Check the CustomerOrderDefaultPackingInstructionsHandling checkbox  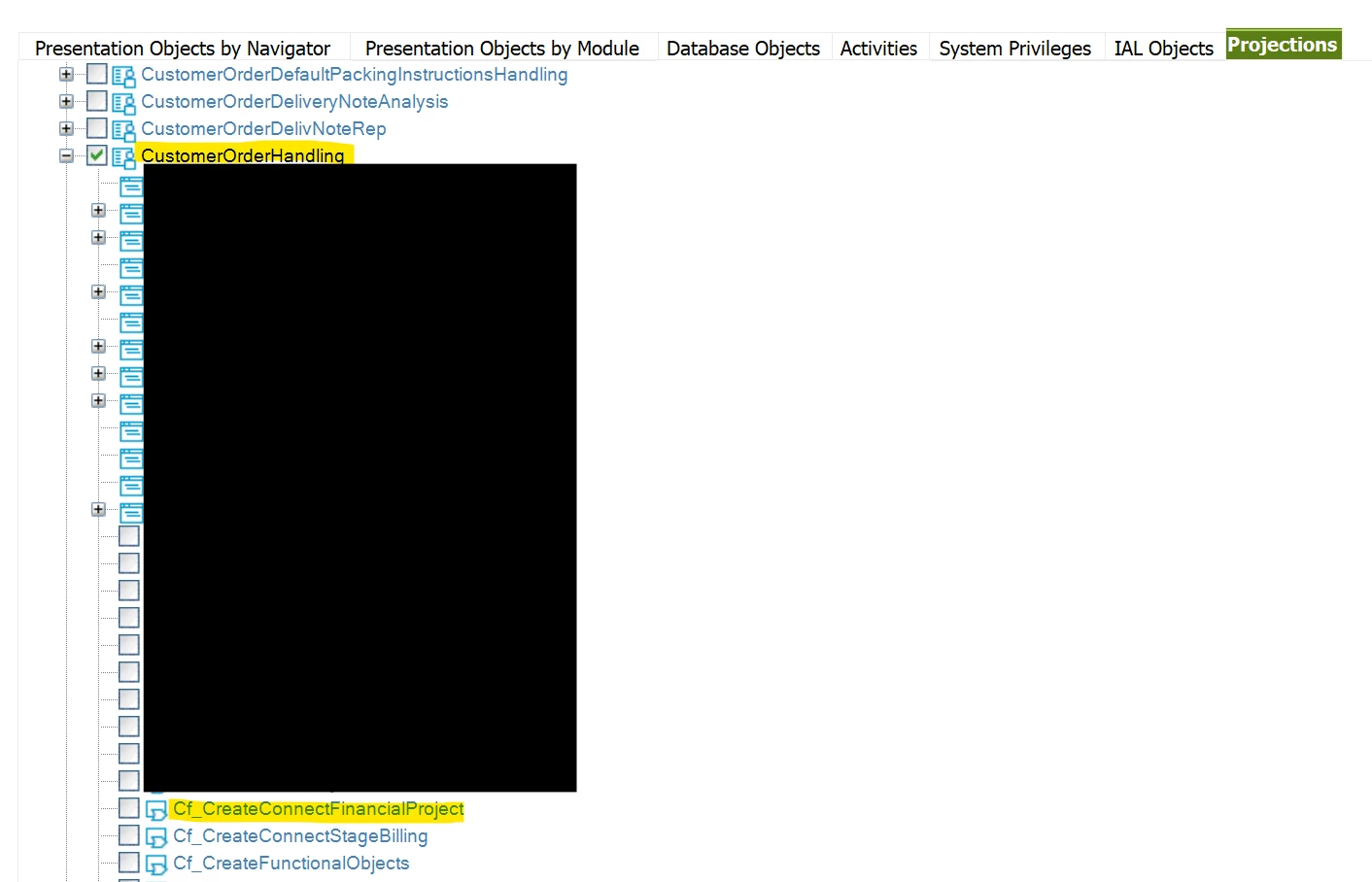tap(97, 74)
